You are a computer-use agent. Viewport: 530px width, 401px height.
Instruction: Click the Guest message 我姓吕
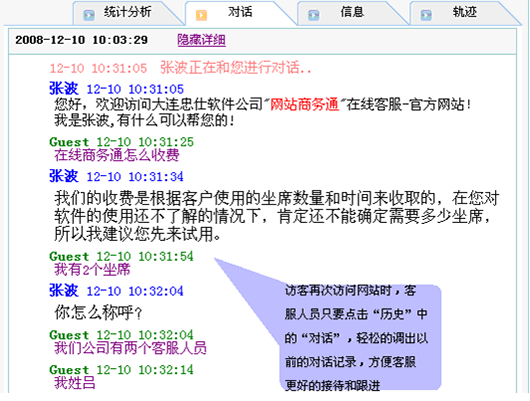pos(75,383)
